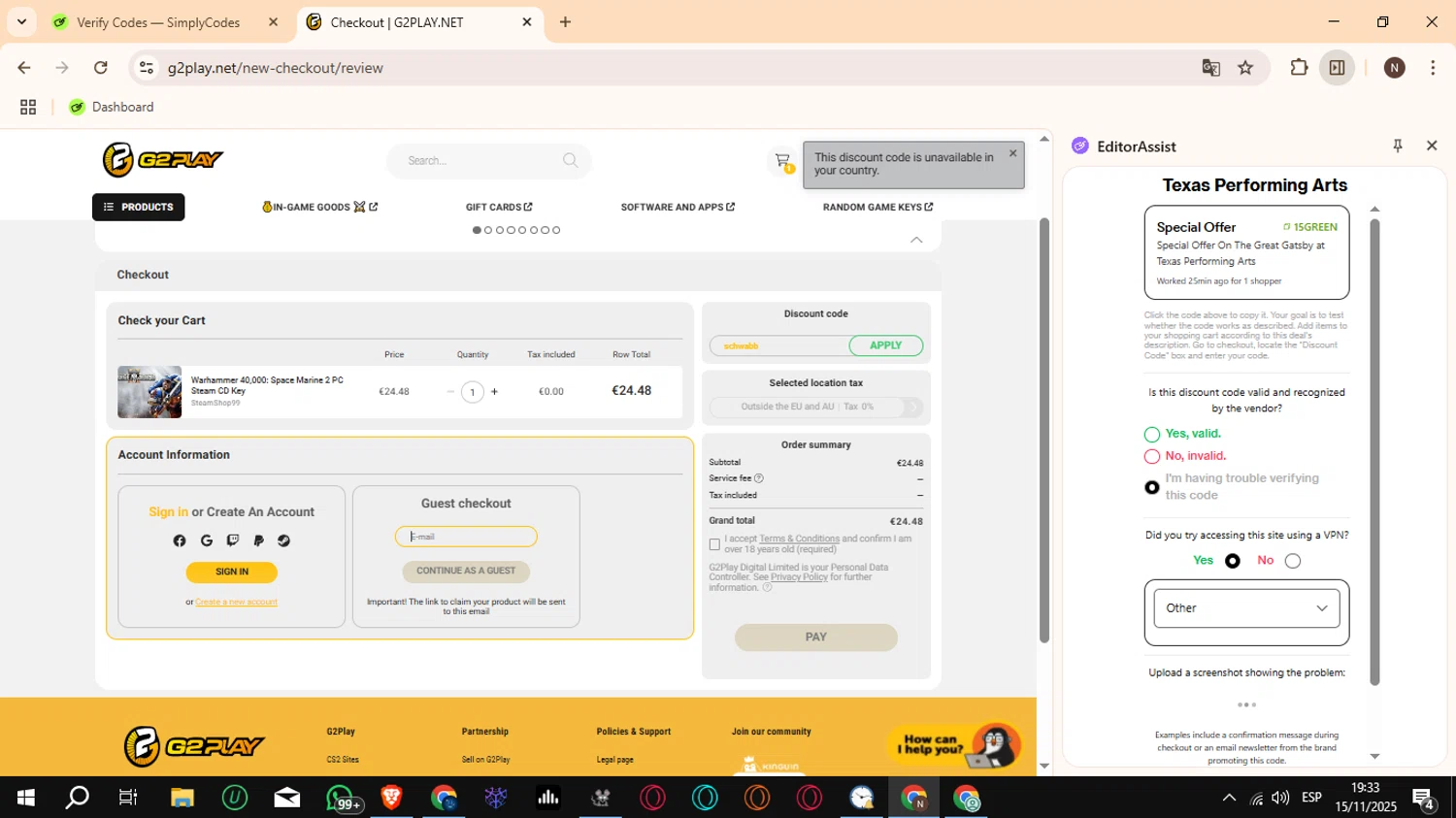Click the discount code input field
1456x818 pixels.
(x=779, y=345)
